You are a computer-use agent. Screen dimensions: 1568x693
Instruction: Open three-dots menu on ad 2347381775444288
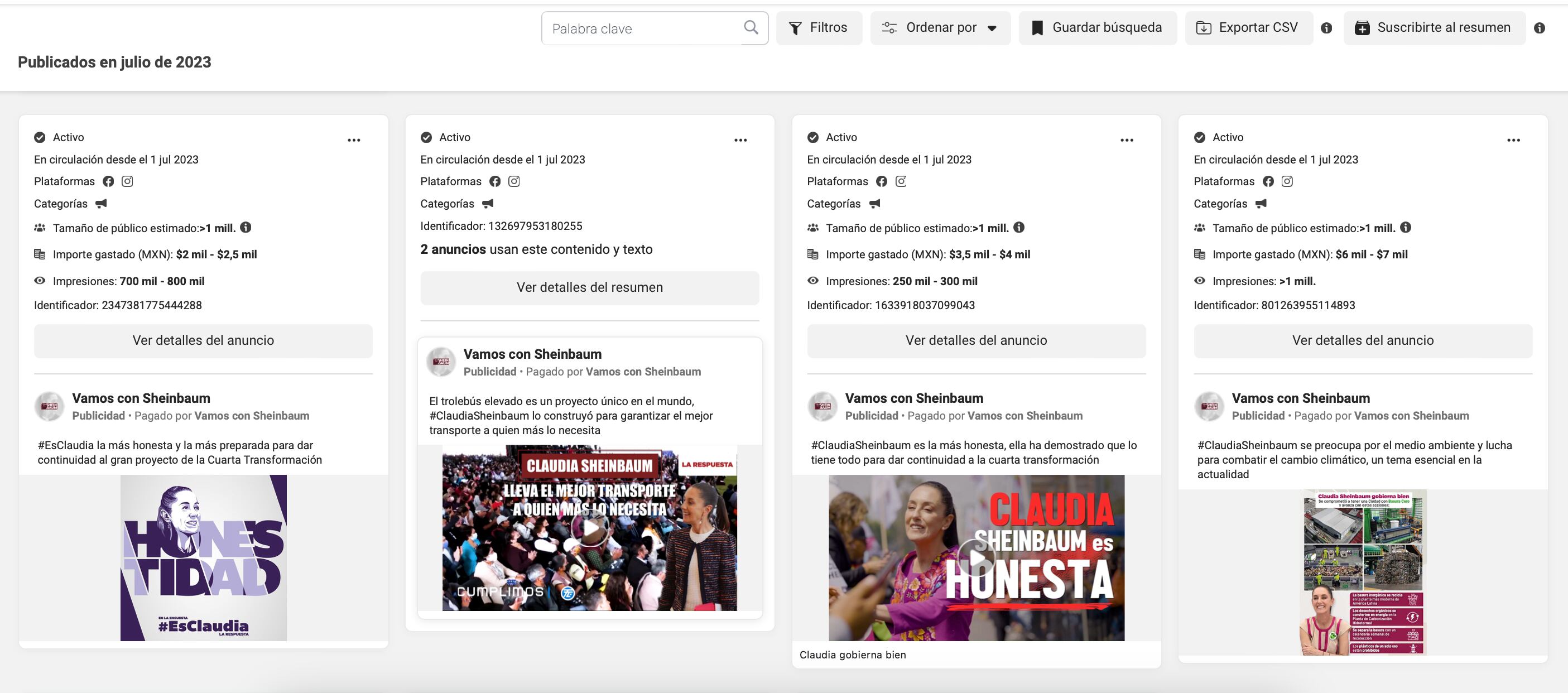click(354, 140)
